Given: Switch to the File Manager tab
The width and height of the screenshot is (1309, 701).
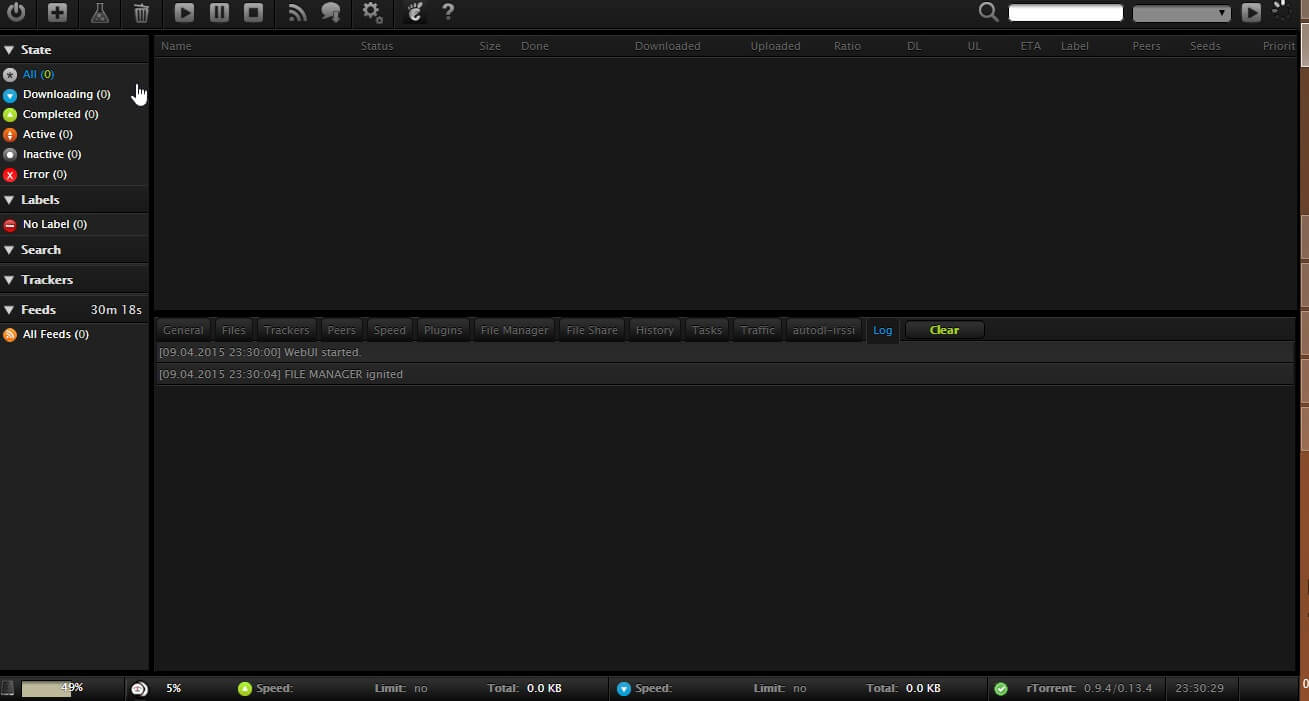Looking at the screenshot, I should [x=514, y=330].
